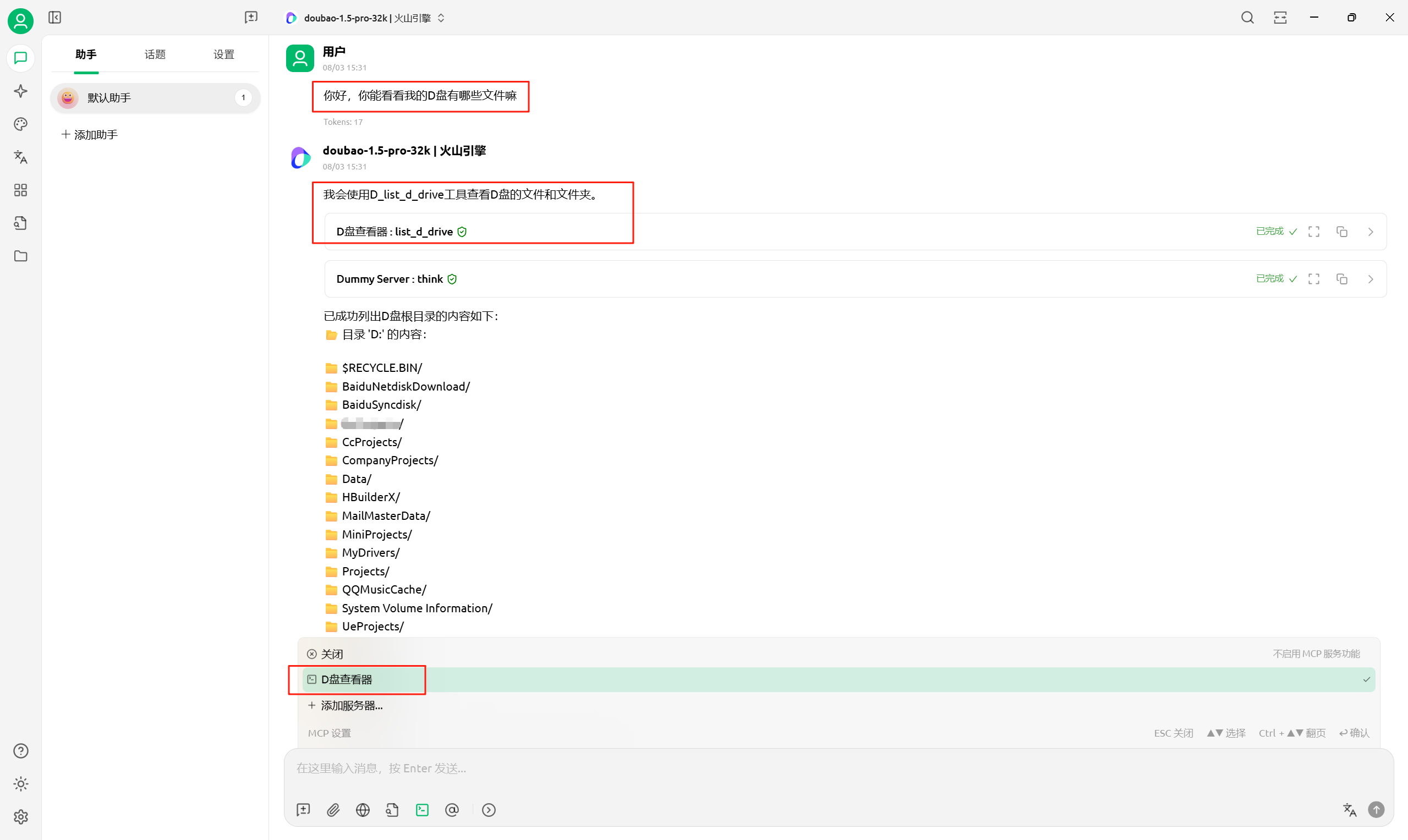Copy the Dummy Server think result
Image resolution: width=1408 pixels, height=840 pixels.
[x=1342, y=279]
